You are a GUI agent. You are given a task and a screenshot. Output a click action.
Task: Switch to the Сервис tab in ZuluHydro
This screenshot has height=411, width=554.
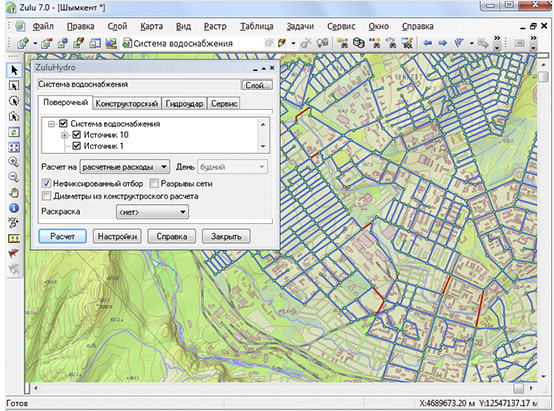pyautogui.click(x=224, y=104)
